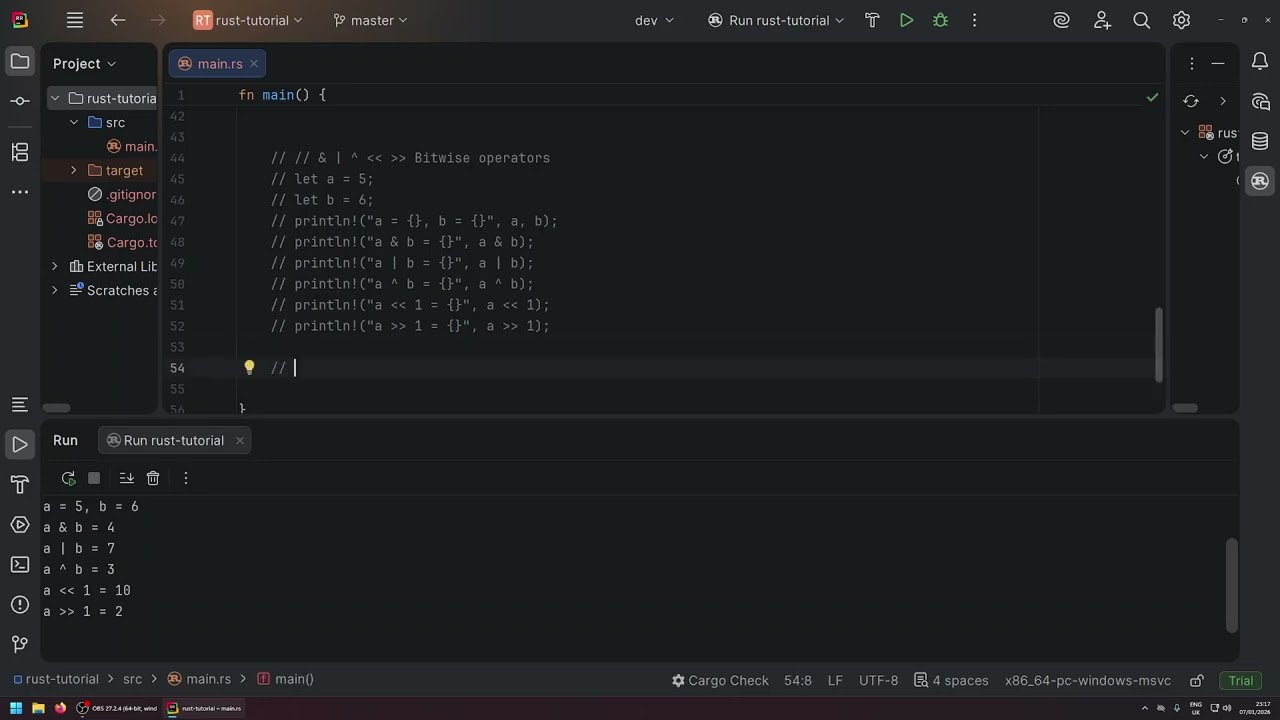
Task: Open the Structure tool window
Action: tap(20, 152)
